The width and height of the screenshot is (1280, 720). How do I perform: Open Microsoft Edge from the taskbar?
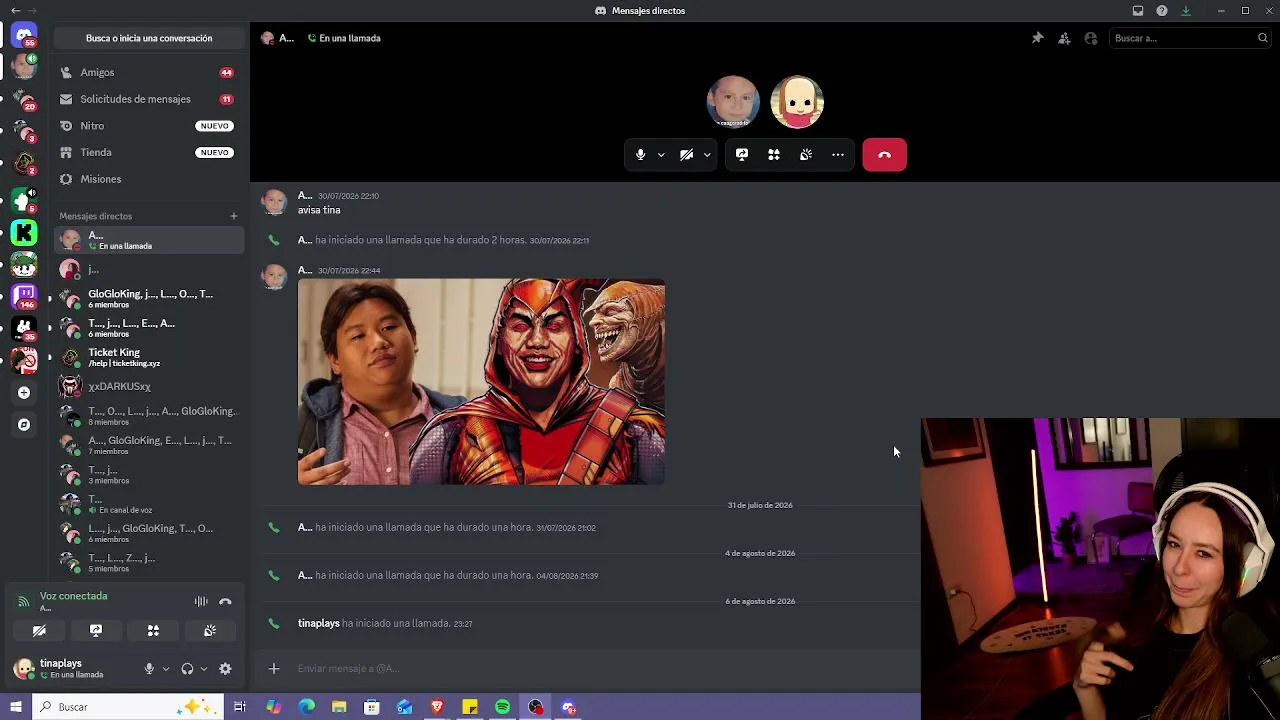tap(306, 707)
